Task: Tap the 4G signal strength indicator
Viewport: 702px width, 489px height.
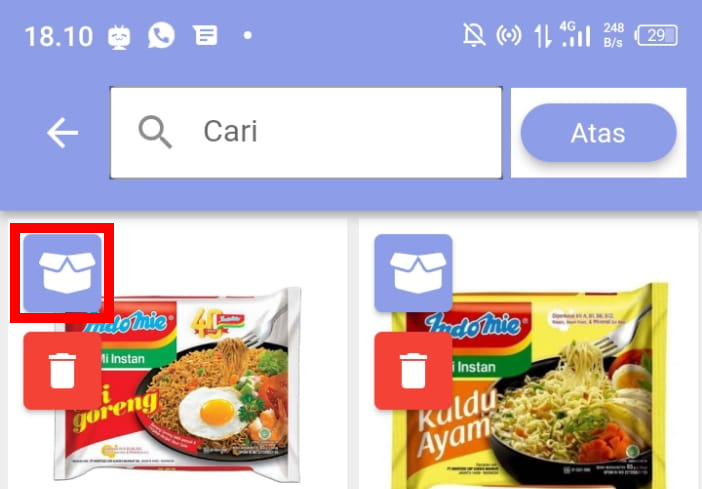Action: (575, 34)
